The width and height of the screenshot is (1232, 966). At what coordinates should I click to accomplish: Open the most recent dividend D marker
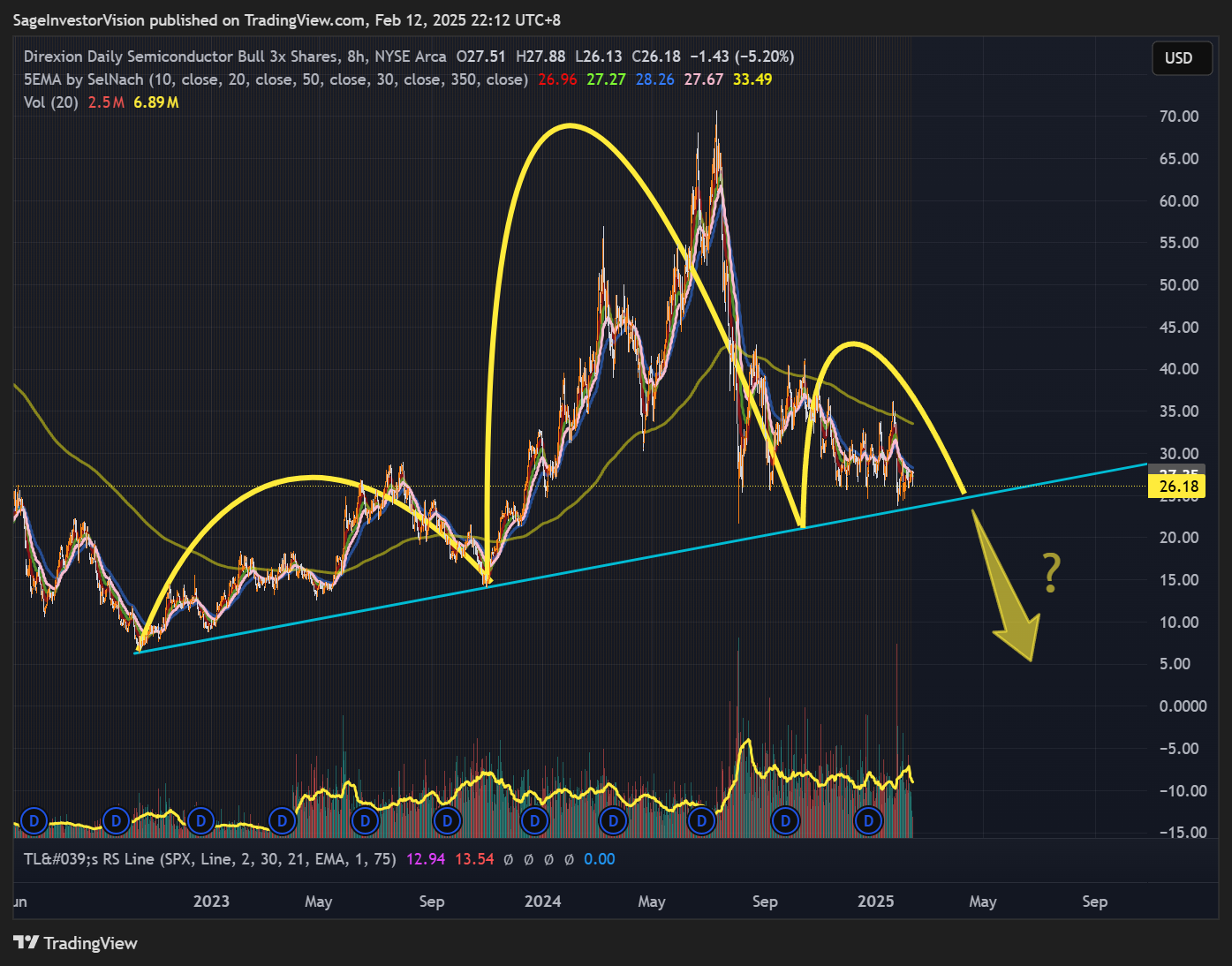click(869, 821)
